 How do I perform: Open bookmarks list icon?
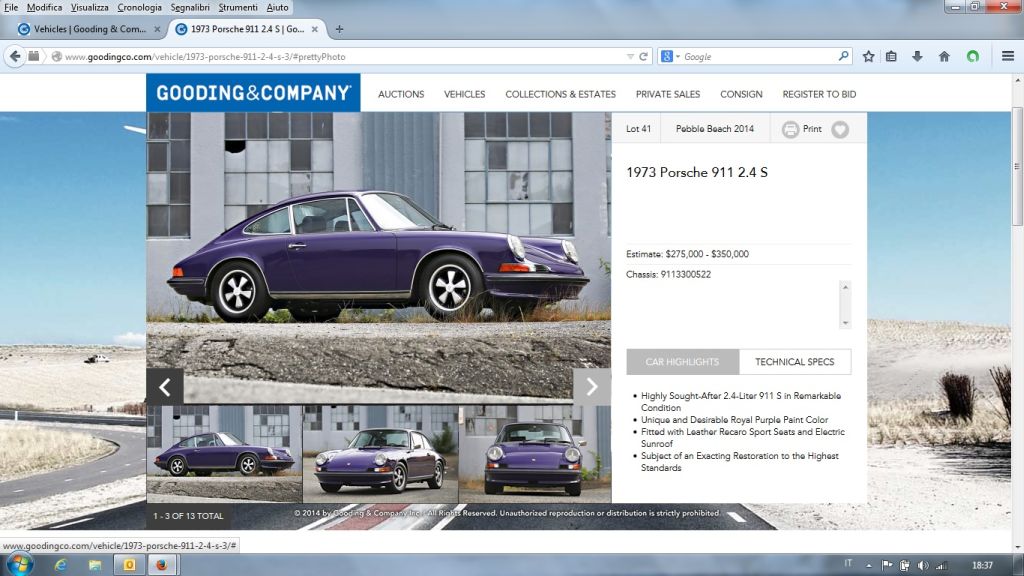click(891, 56)
